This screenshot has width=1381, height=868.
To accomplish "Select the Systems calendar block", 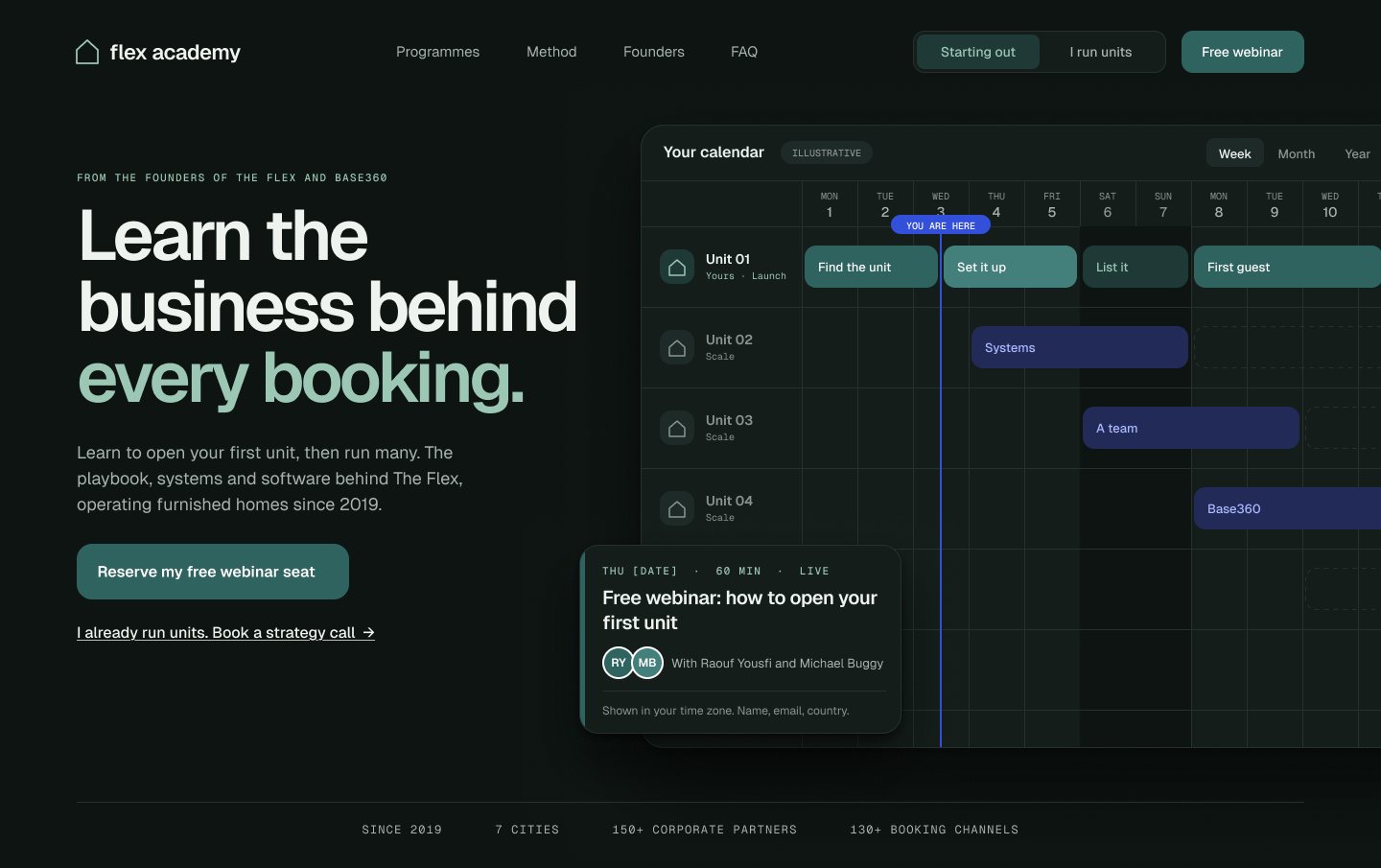I will coord(1080,347).
